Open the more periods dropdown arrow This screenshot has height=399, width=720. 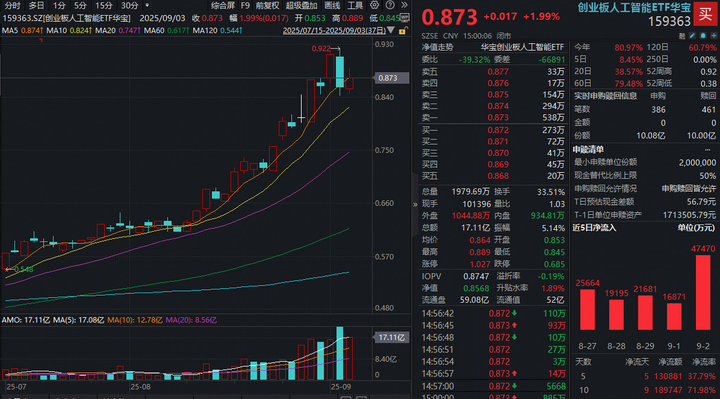pyautogui.click(x=147, y=6)
